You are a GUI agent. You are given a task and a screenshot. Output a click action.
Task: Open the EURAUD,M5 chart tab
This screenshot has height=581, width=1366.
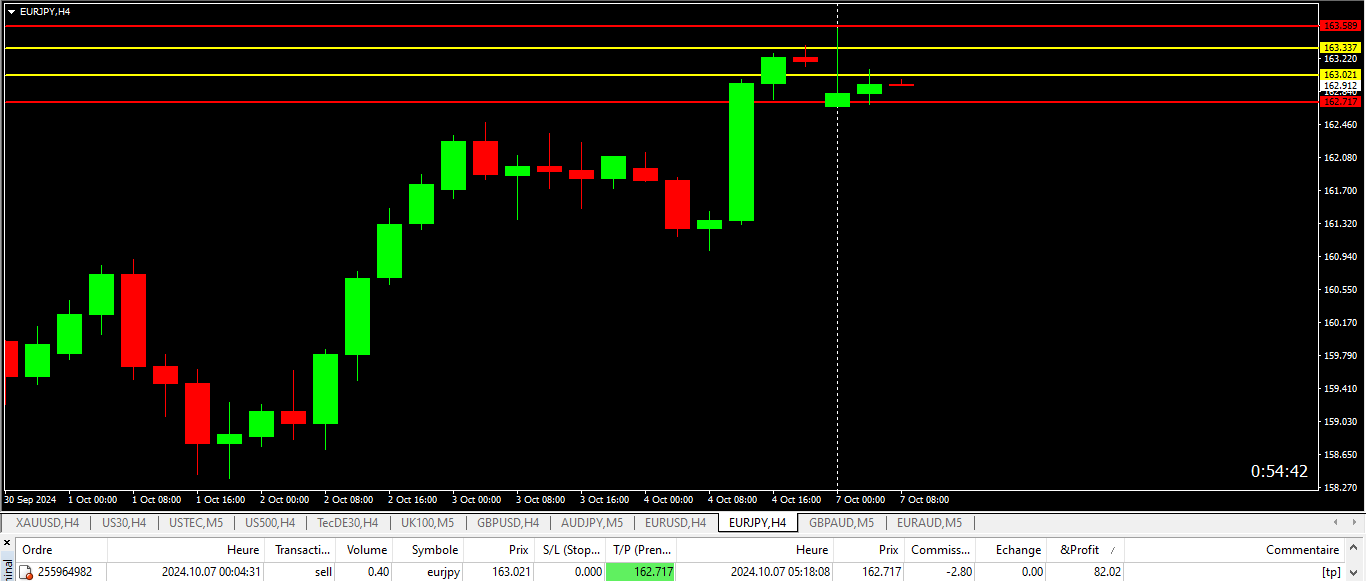929,522
